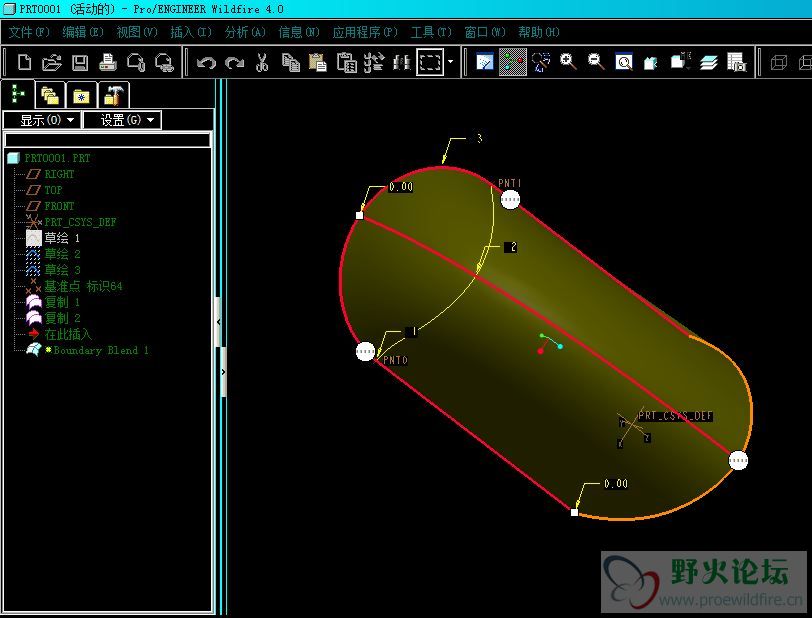Screen dimensions: 812x618
Task: Zoom out with magnifier minus
Action: (x=596, y=62)
